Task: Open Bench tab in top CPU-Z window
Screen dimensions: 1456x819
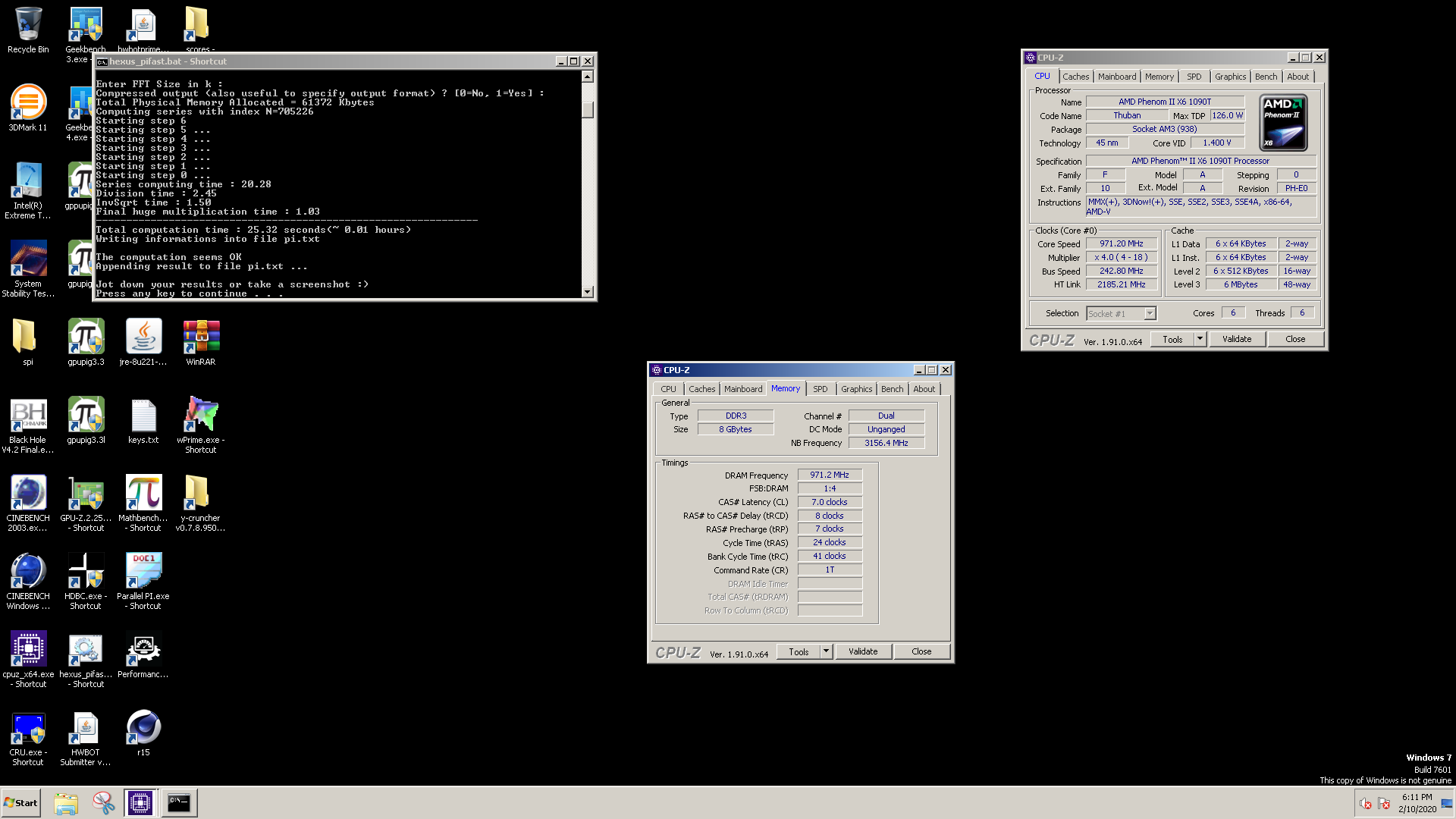Action: (1266, 77)
